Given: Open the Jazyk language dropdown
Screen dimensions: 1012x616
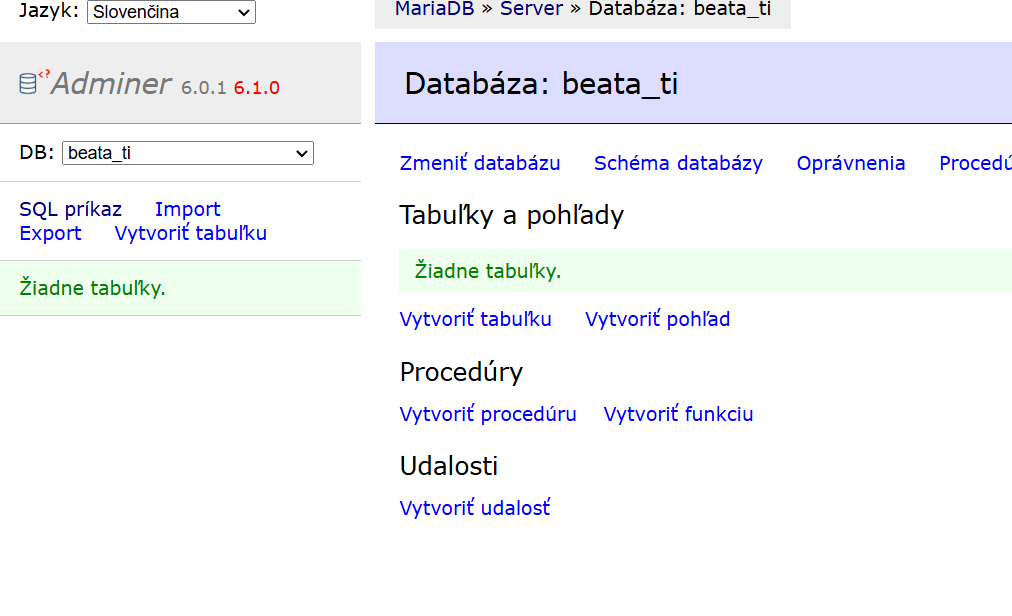Looking at the screenshot, I should point(171,12).
